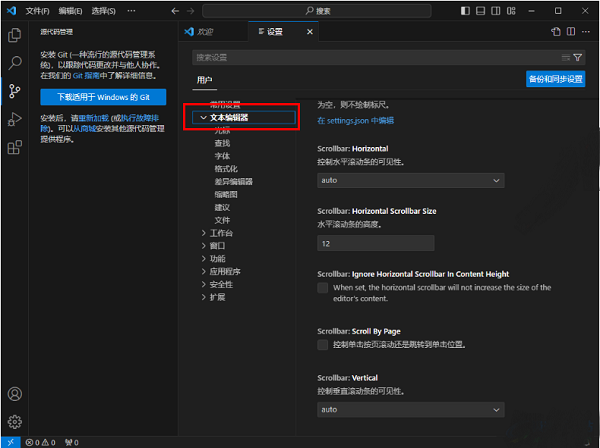Open the Run and Debug view

(x=15, y=119)
